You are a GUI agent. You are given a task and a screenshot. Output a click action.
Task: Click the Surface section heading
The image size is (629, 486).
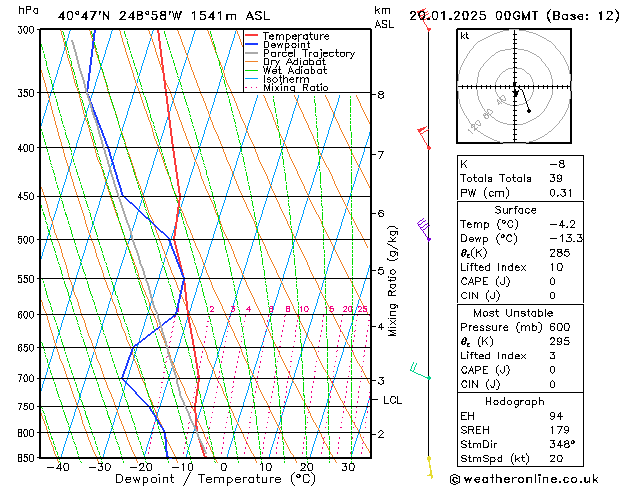[515, 210]
